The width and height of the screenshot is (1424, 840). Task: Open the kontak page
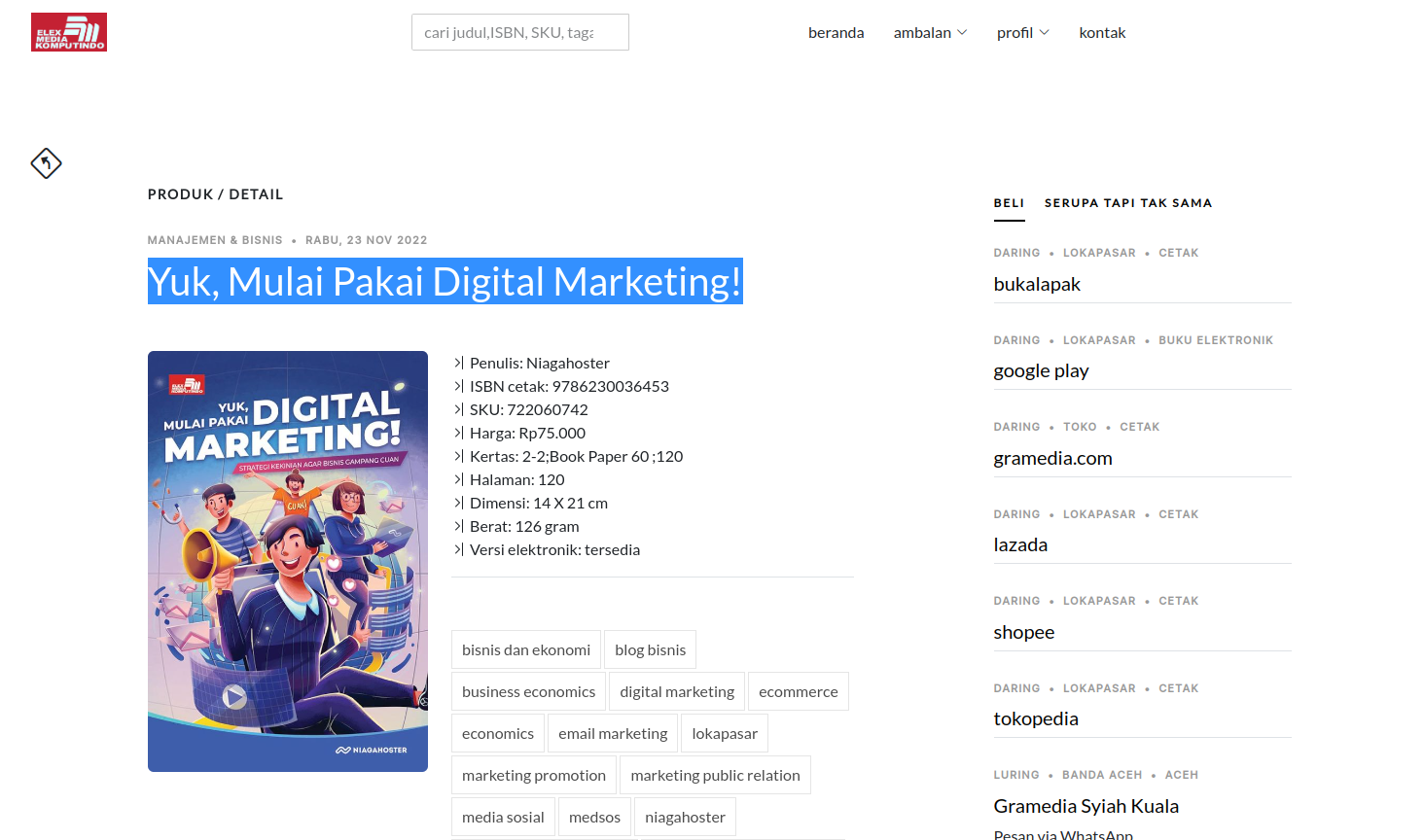(1102, 32)
